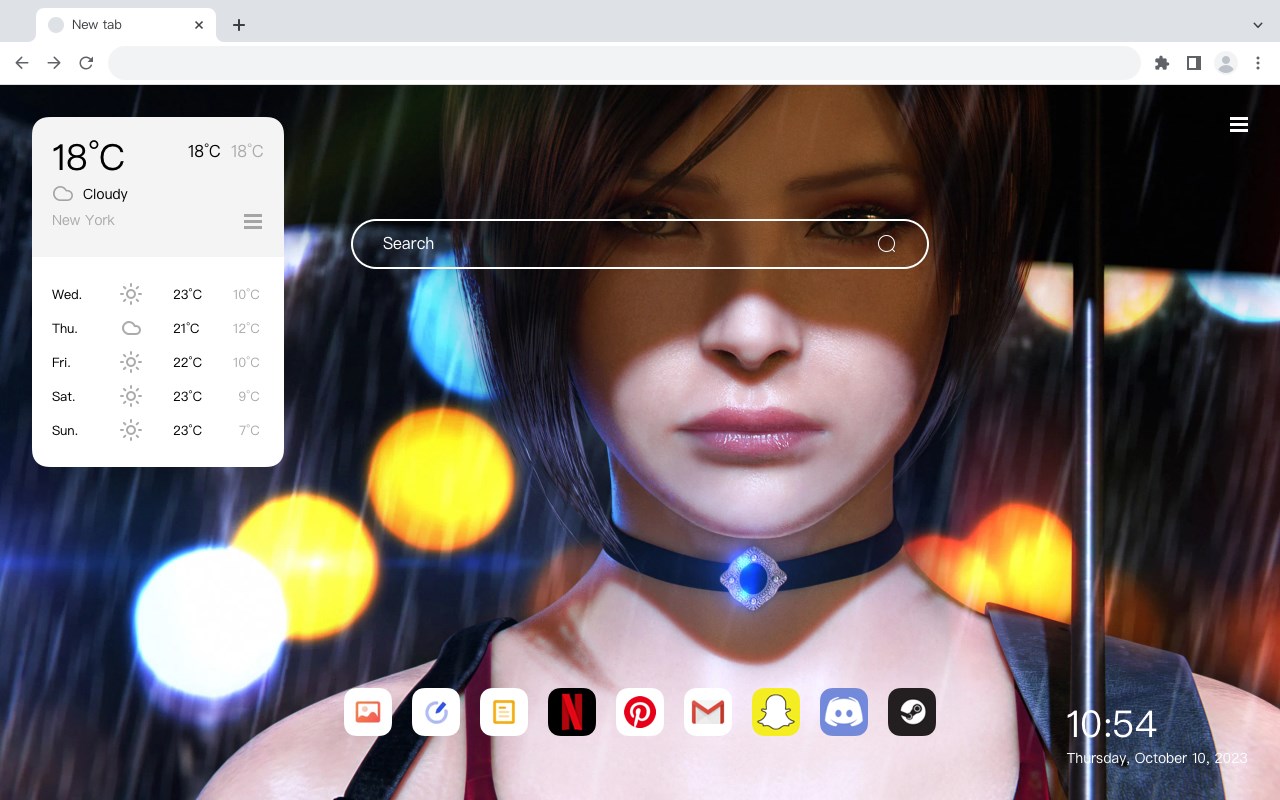Click the New York location label
The image size is (1280, 800).
83,220
